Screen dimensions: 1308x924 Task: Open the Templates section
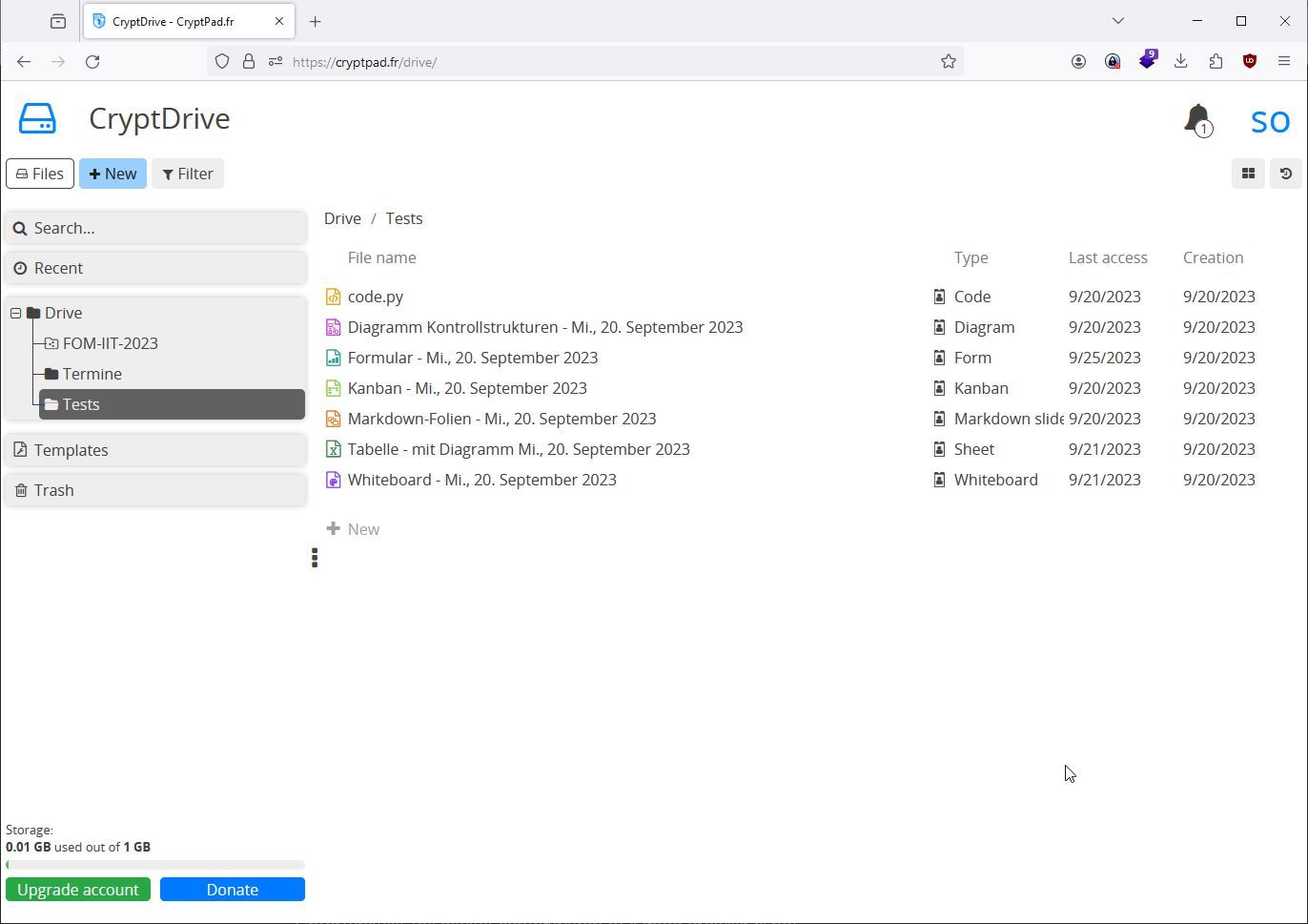point(155,450)
